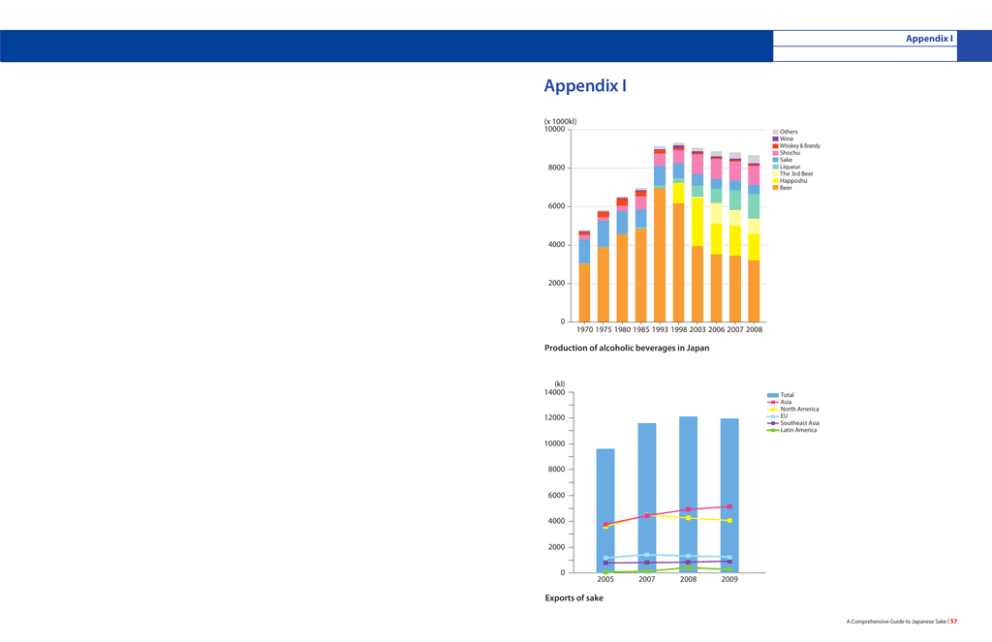Click the orange Beer legend swatch
This screenshot has height=642, width=992.
[775, 188]
